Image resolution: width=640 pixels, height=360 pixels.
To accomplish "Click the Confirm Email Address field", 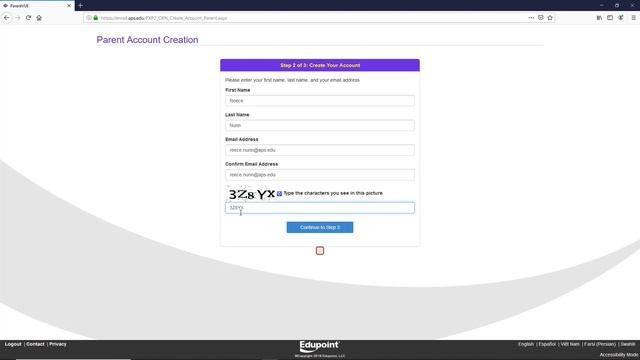I will click(320, 175).
